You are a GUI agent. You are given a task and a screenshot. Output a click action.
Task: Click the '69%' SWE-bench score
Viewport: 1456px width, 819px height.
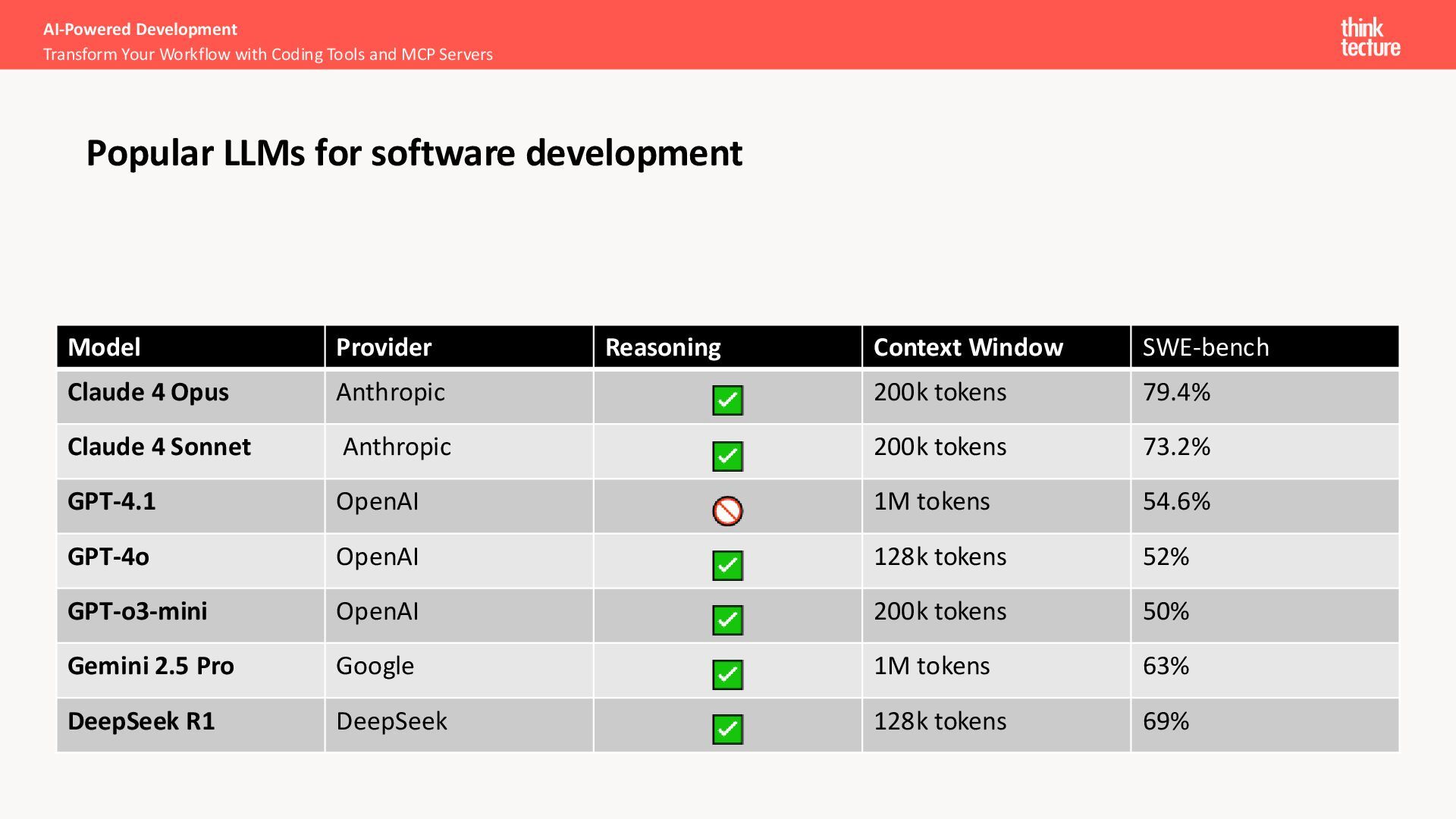tap(1166, 721)
